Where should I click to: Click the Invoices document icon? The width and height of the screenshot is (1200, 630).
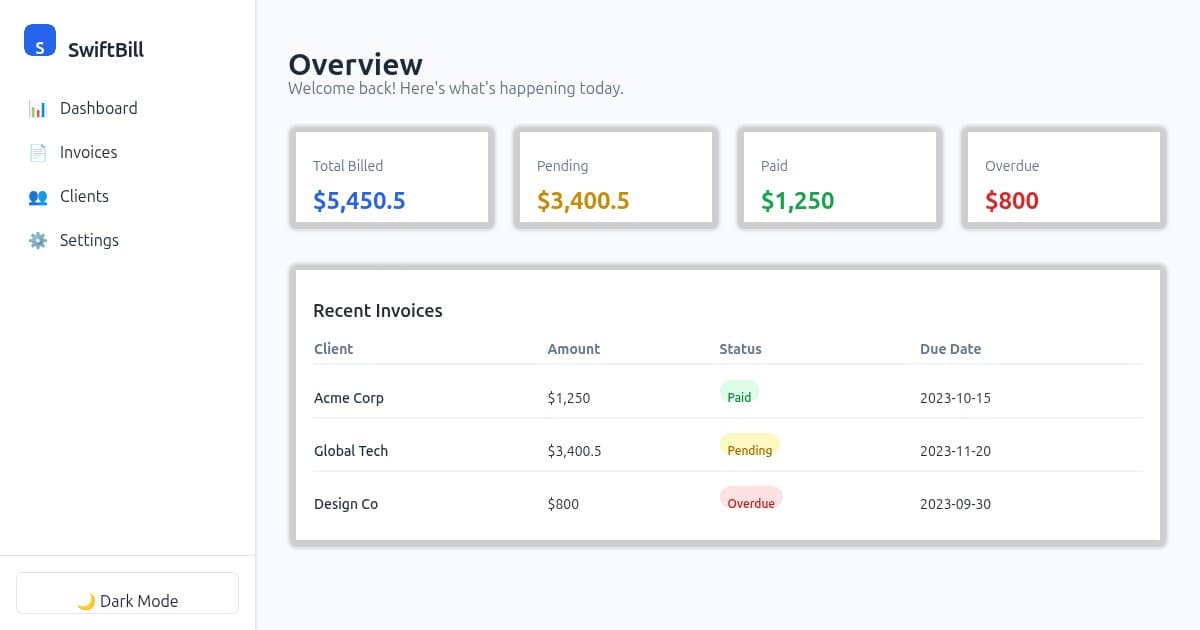(x=38, y=153)
